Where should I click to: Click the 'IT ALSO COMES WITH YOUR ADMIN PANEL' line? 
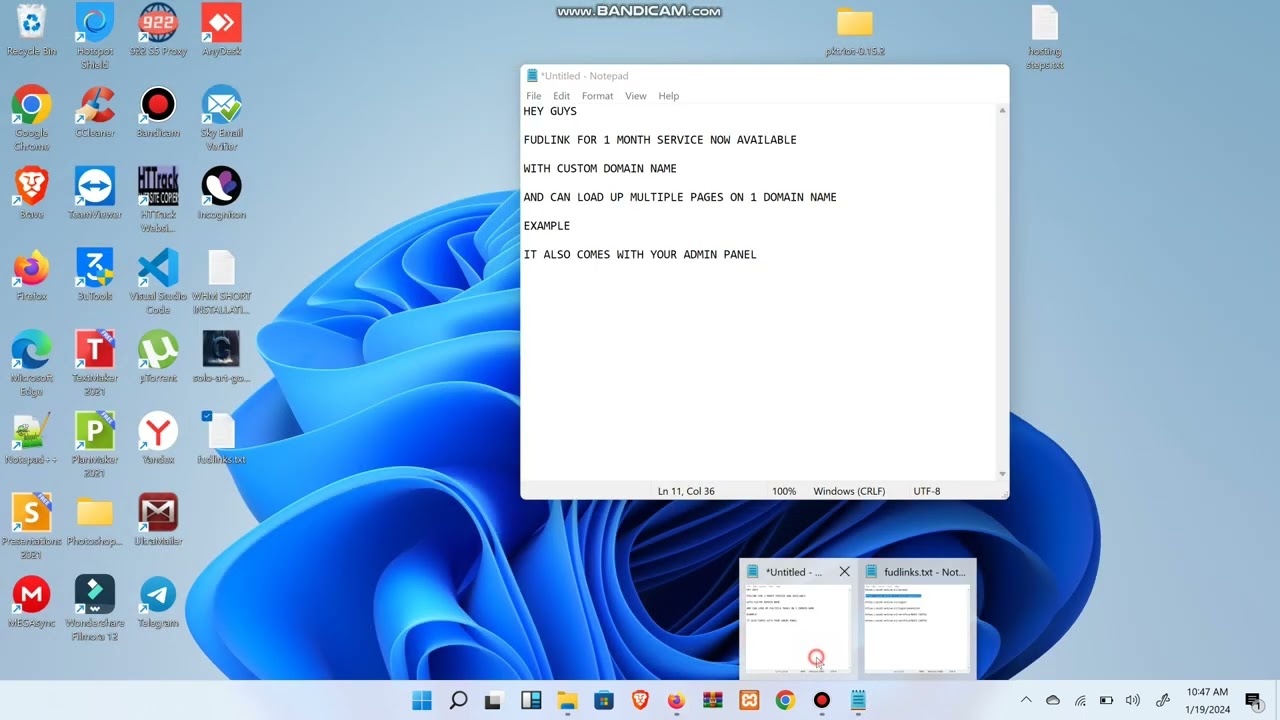(x=640, y=255)
